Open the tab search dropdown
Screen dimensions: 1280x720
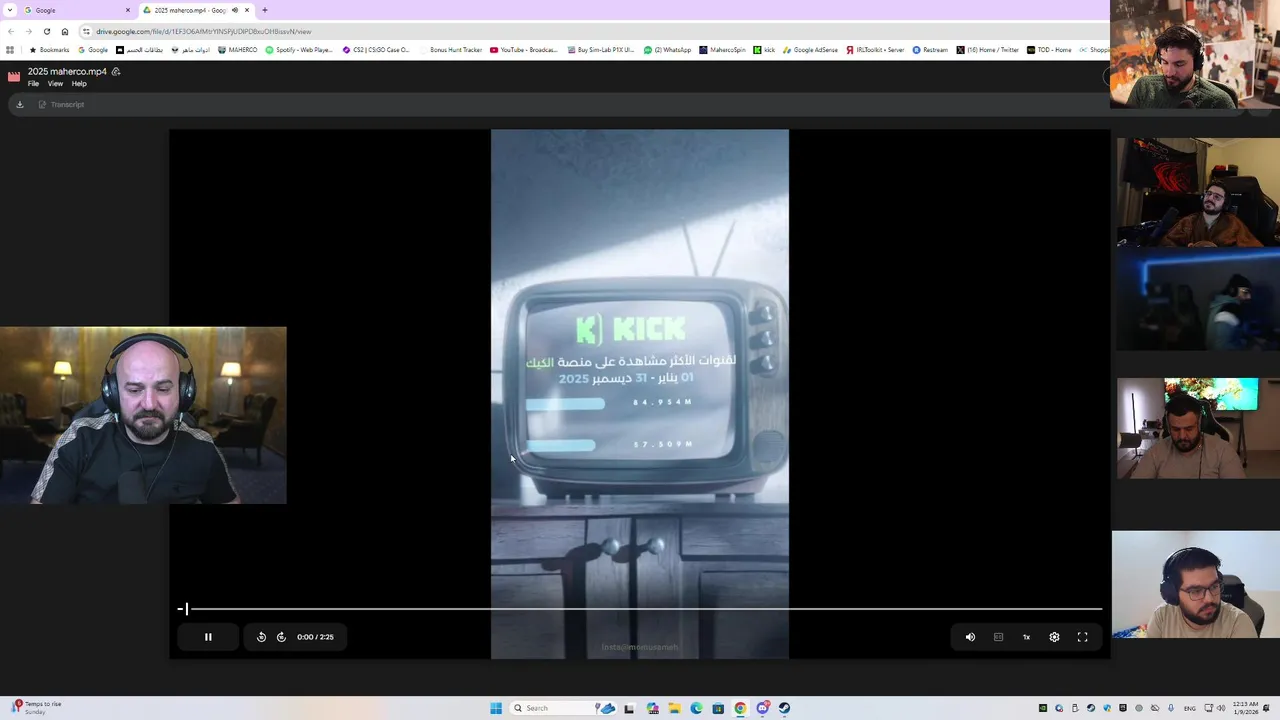pos(9,10)
